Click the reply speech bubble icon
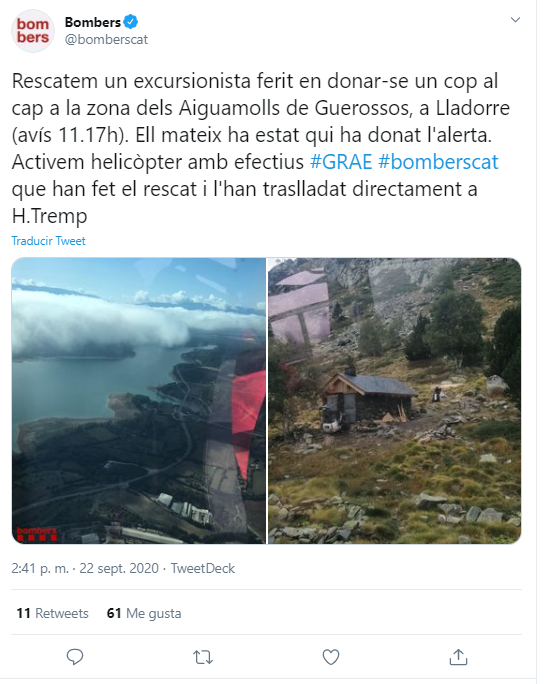Viewport: 549px width, 684px height. point(75,657)
